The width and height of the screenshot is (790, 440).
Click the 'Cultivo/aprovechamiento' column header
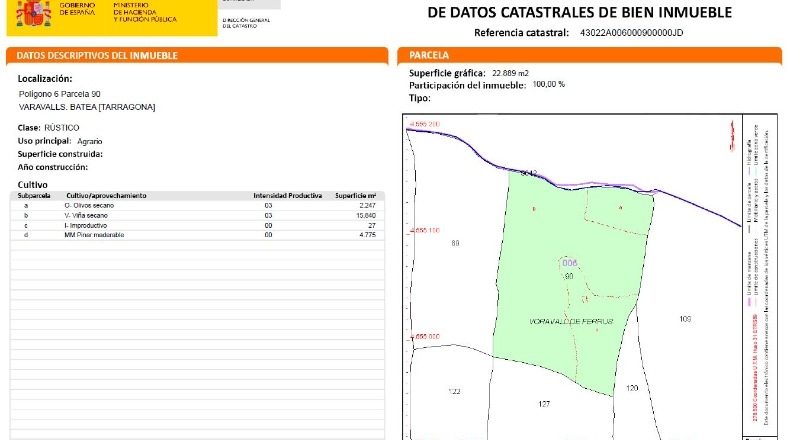click(106, 196)
